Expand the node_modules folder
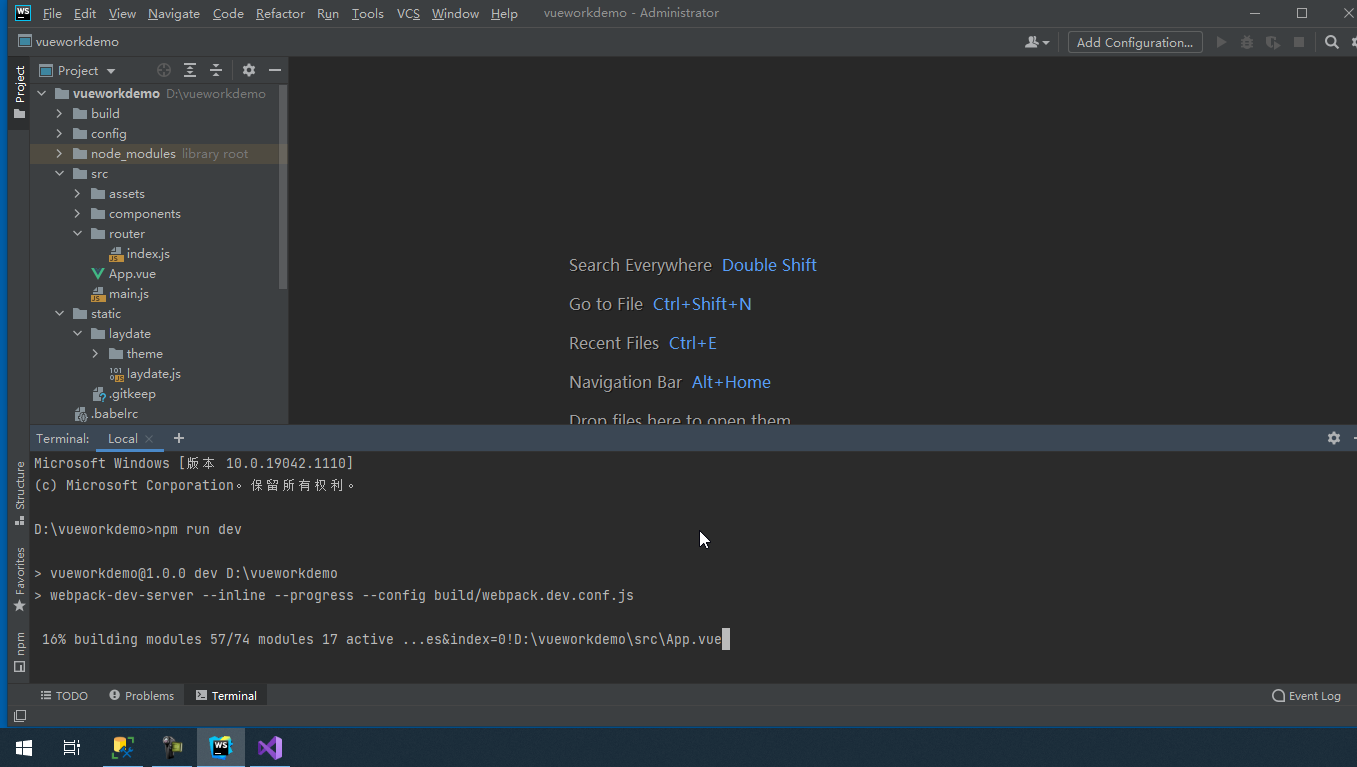The width and height of the screenshot is (1357, 767). tap(60, 153)
